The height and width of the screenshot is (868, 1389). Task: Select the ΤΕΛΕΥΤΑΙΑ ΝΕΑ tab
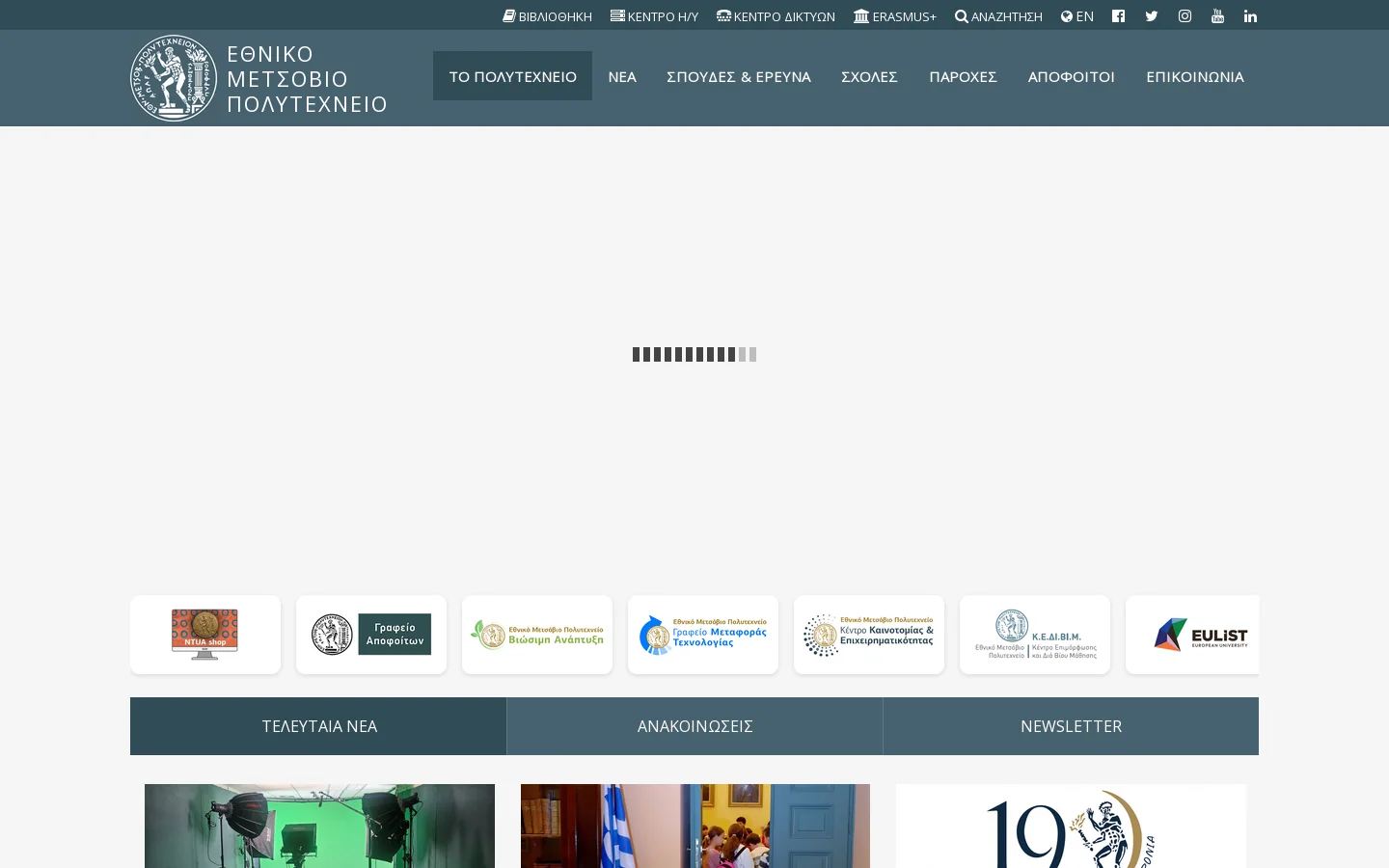318,726
